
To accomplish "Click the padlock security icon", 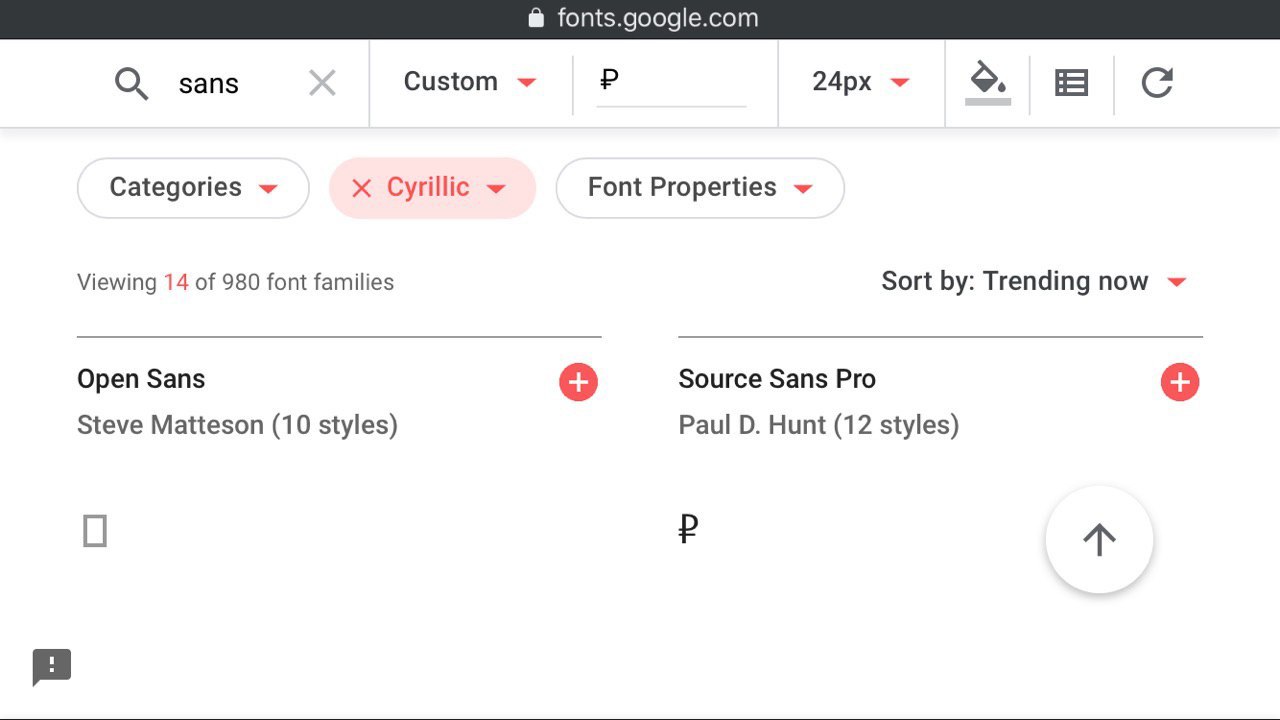I will [536, 18].
